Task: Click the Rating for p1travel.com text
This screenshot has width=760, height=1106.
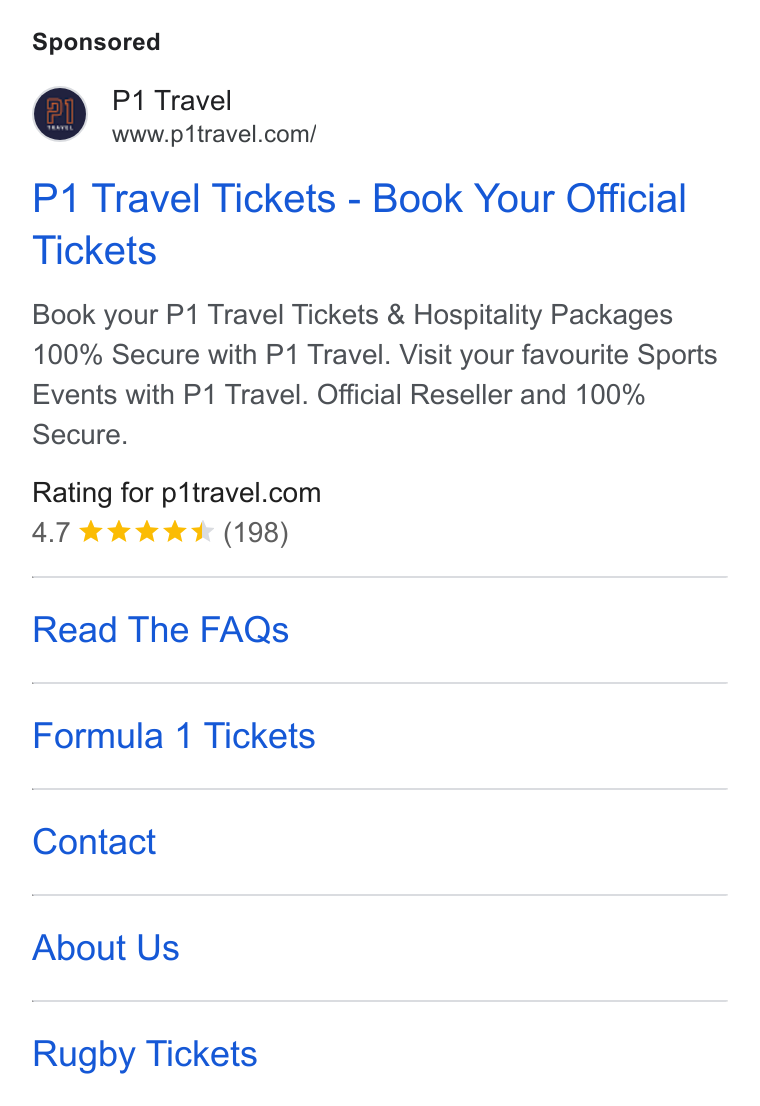Action: click(176, 492)
